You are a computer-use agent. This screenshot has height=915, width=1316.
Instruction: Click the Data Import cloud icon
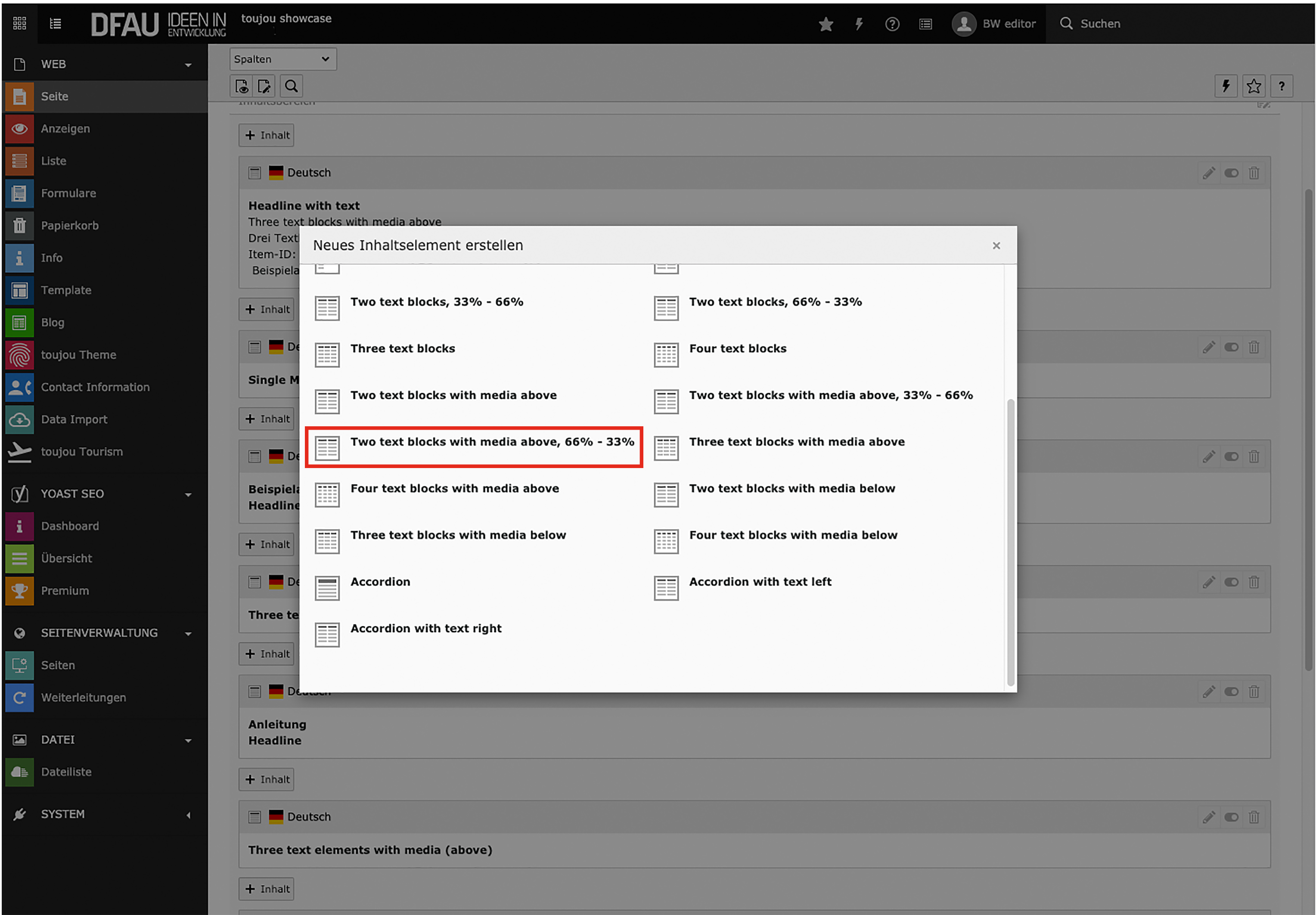(x=19, y=419)
